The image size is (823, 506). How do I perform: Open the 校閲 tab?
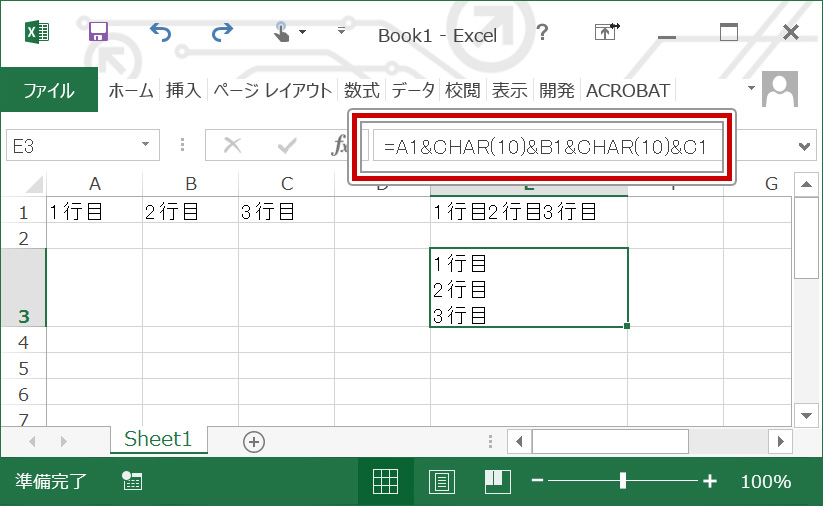click(x=462, y=90)
